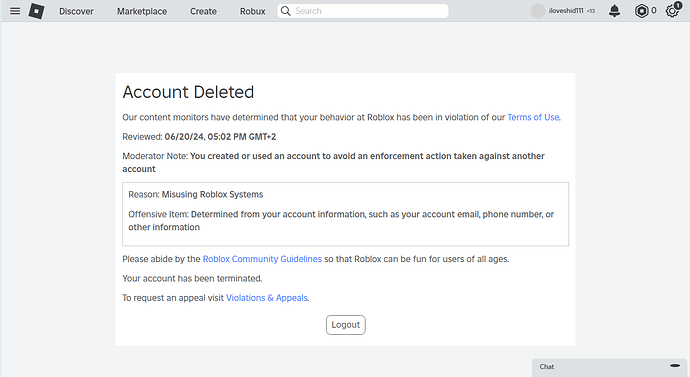Click the Roblox logo icon
Viewport: 690px width, 377px height.
37,11
